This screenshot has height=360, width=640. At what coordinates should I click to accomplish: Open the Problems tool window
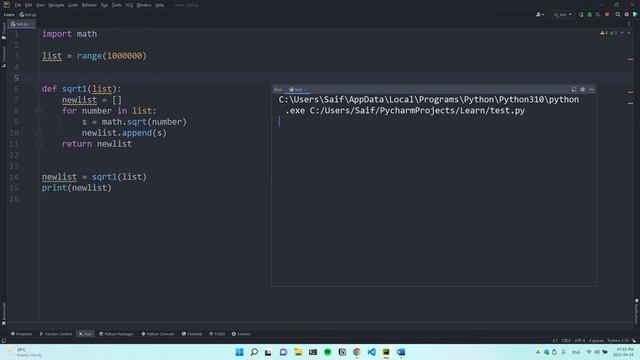[x=21, y=334]
